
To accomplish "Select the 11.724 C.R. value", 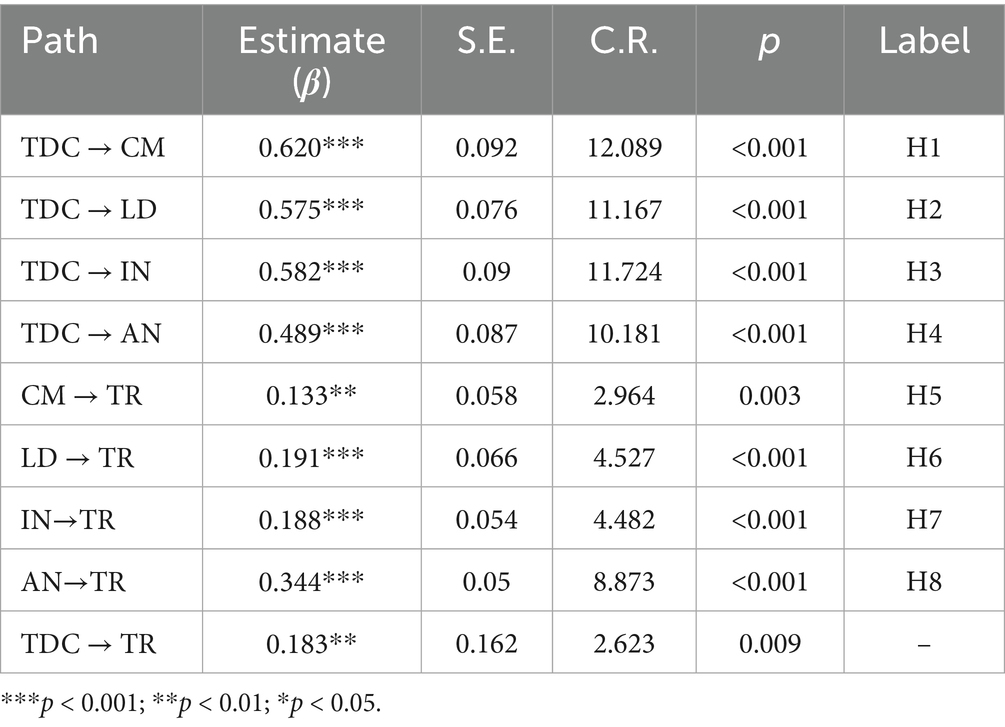I will click(x=625, y=271).
